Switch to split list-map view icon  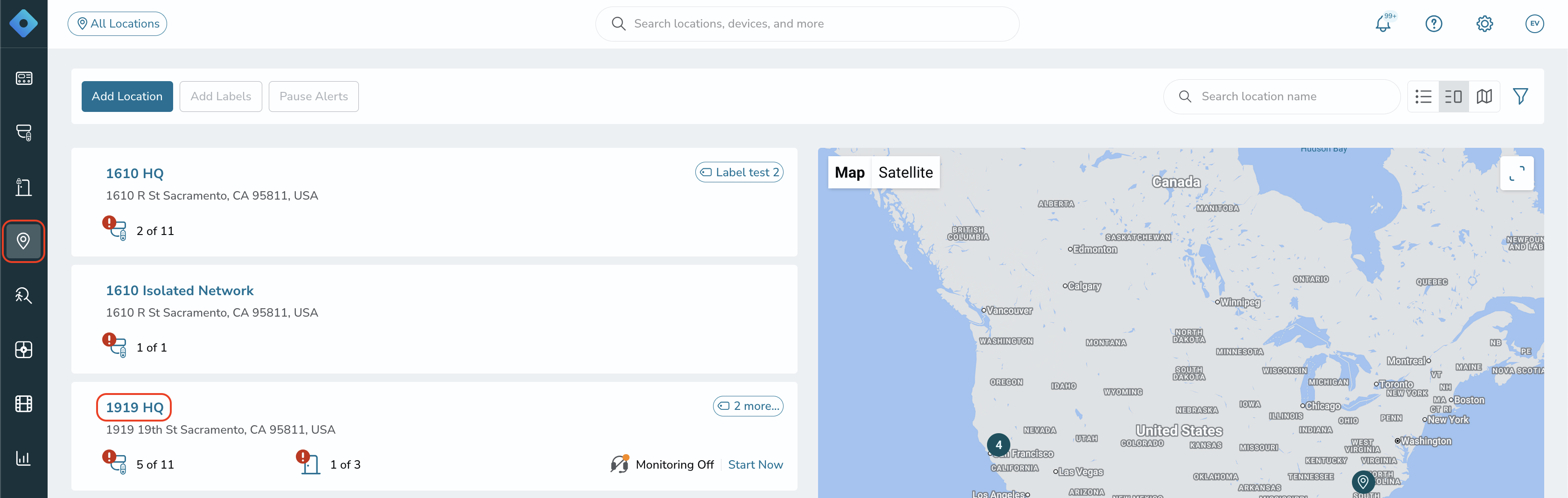tap(1454, 97)
